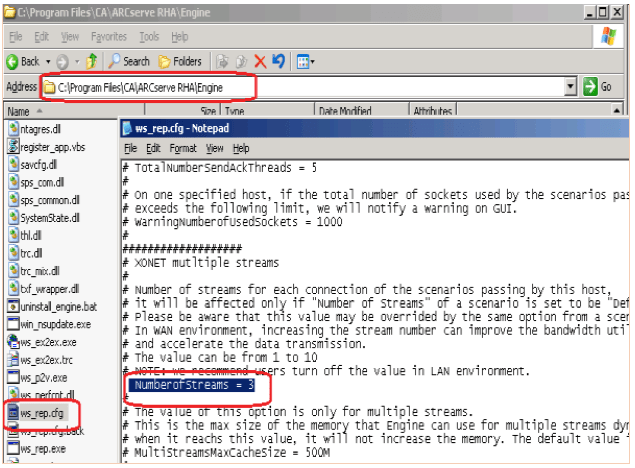Click the Back navigation arrow icon

click(x=13, y=61)
